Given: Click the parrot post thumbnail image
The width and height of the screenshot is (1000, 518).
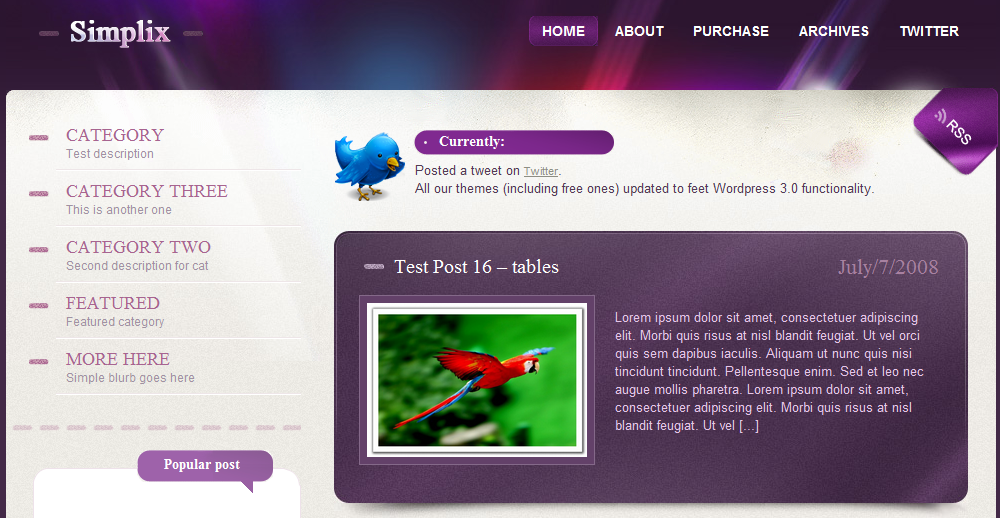Looking at the screenshot, I should 477,380.
